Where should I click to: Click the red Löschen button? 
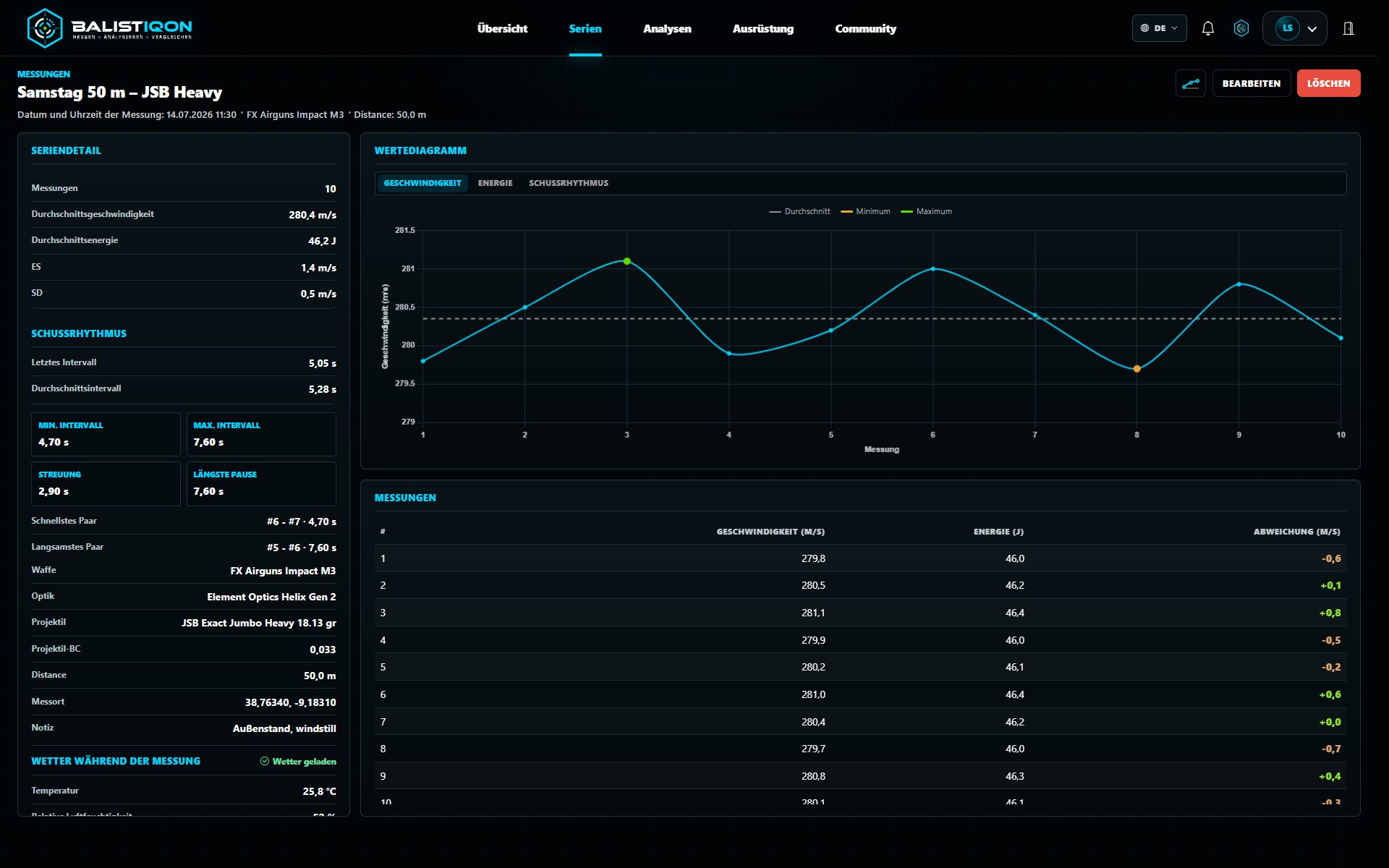(x=1328, y=83)
